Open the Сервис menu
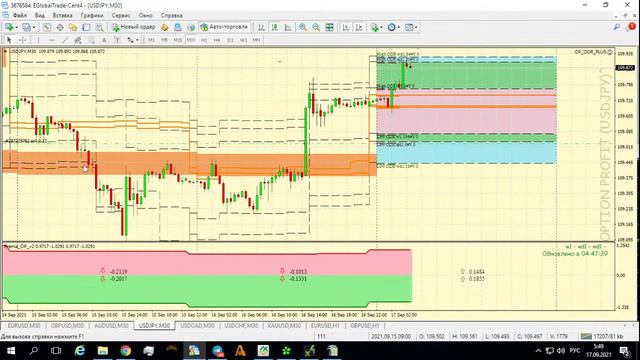 click(x=121, y=16)
